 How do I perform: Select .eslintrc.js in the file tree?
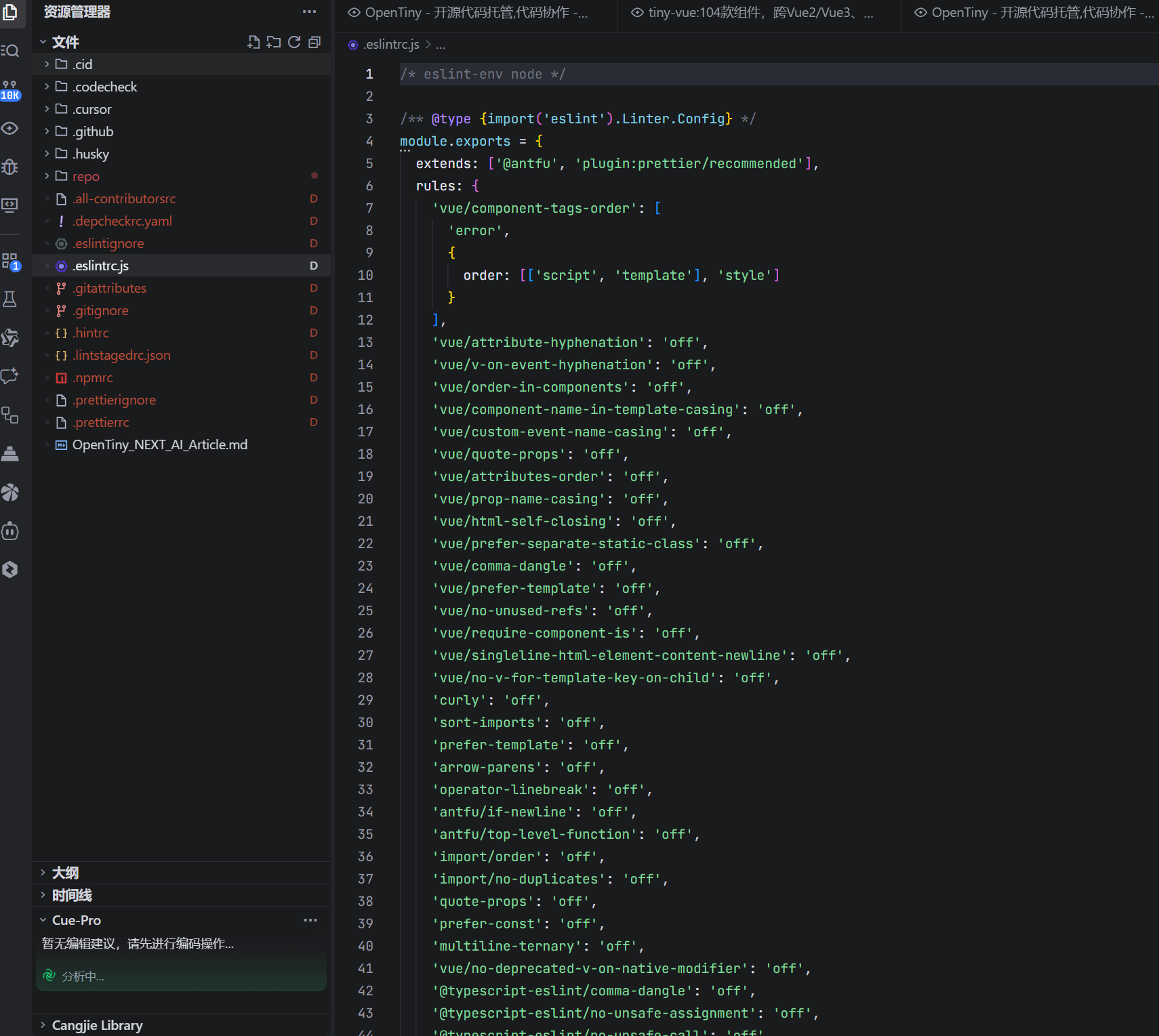(181, 266)
